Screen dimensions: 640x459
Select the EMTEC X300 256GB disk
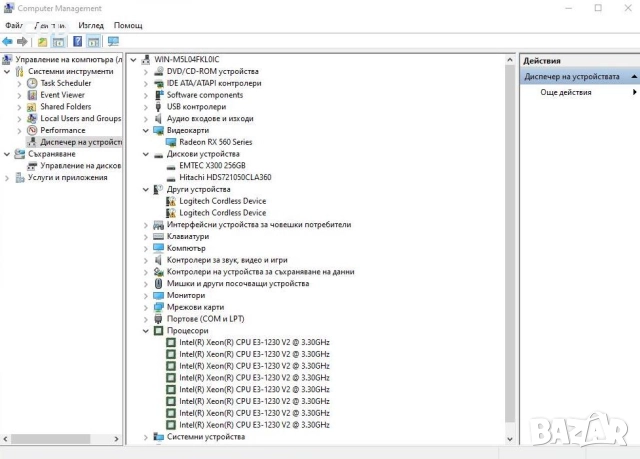[212, 166]
